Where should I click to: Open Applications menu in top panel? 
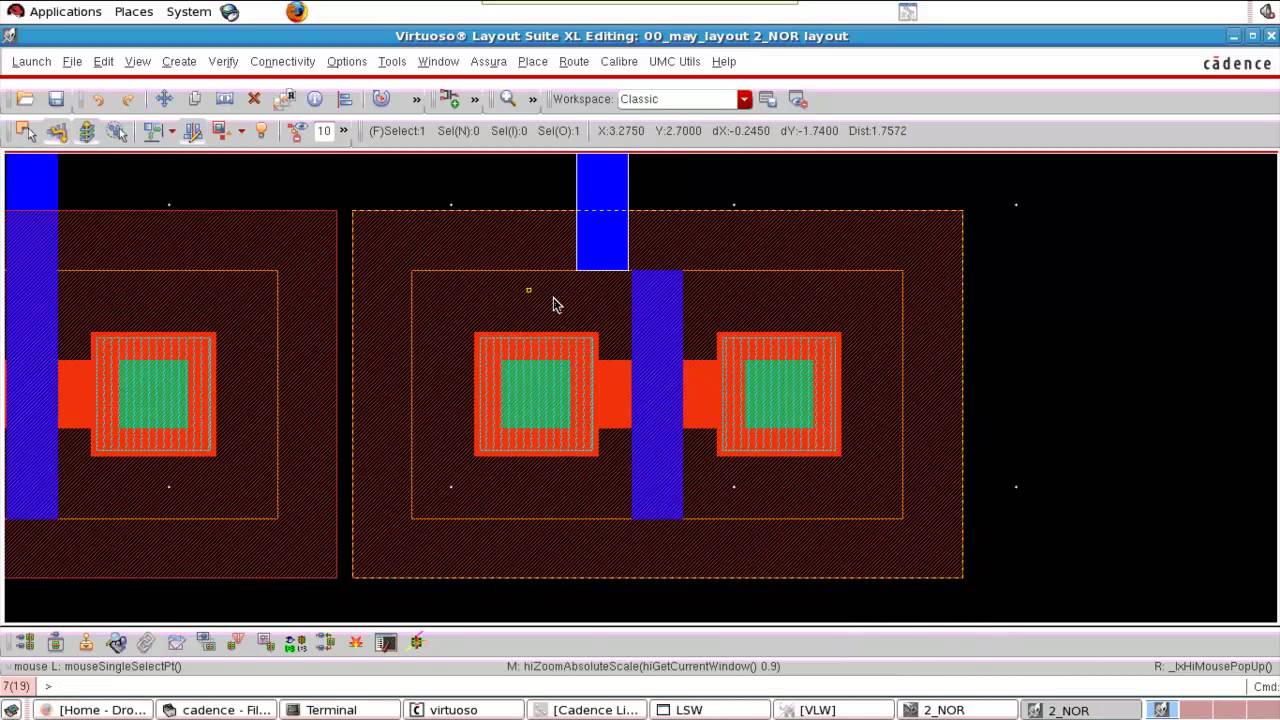coord(55,12)
